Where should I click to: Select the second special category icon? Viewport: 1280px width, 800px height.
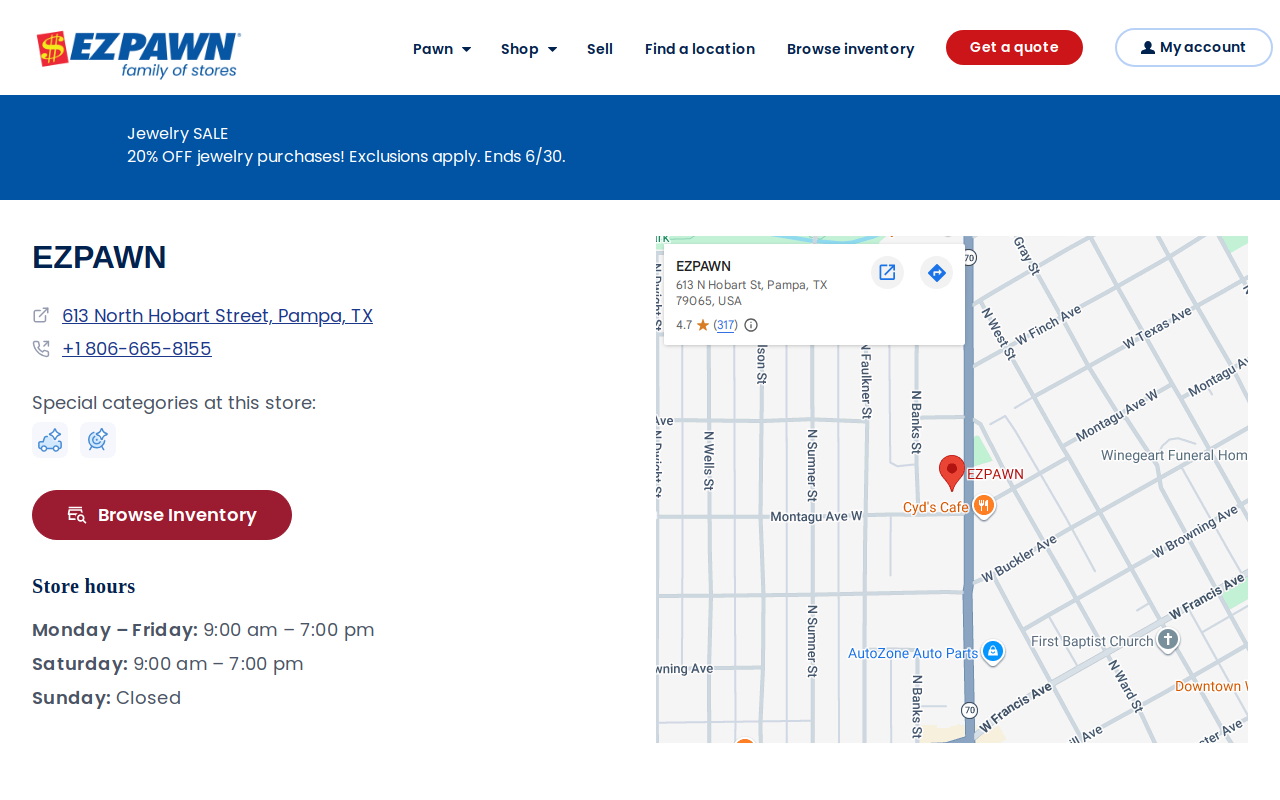point(98,440)
